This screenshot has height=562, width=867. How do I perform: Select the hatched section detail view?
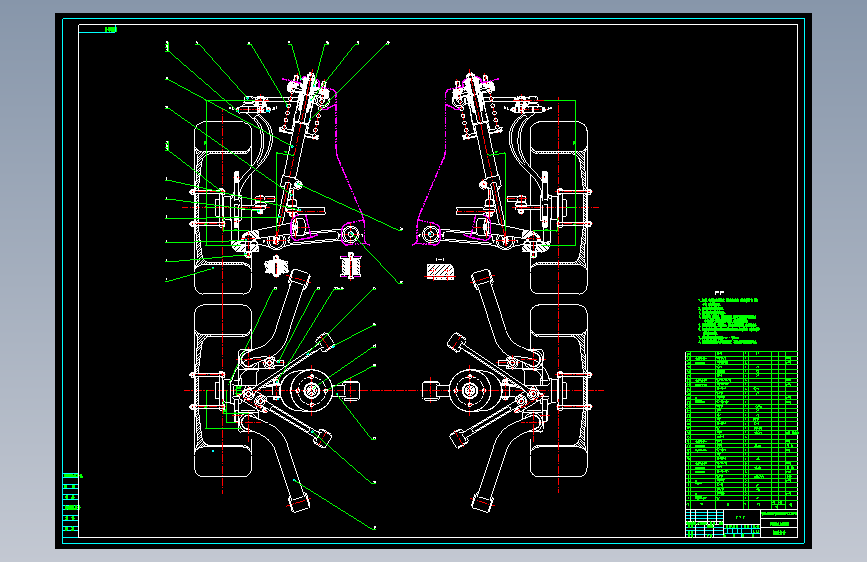pos(440,271)
